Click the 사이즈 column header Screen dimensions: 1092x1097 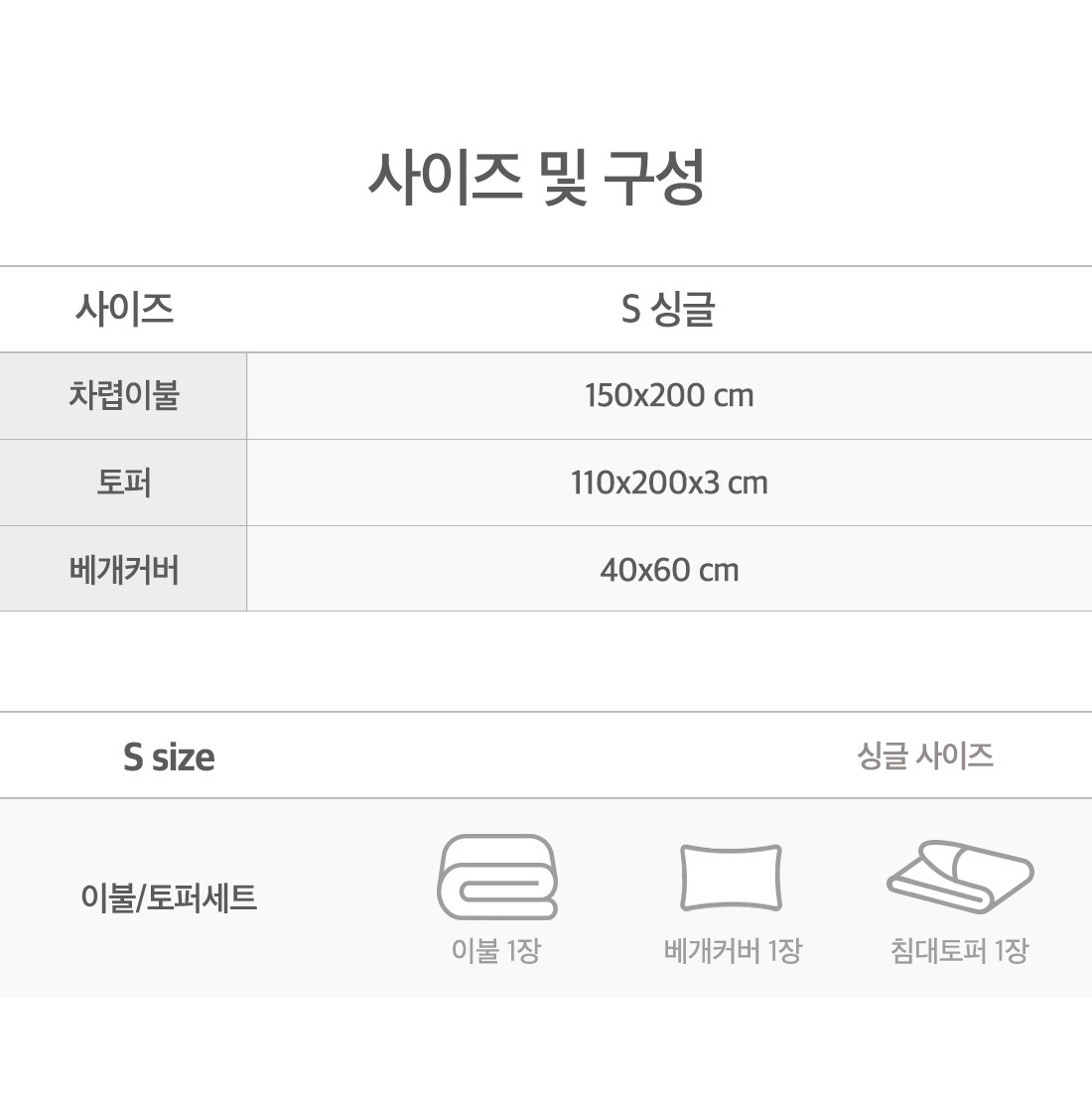(x=124, y=309)
